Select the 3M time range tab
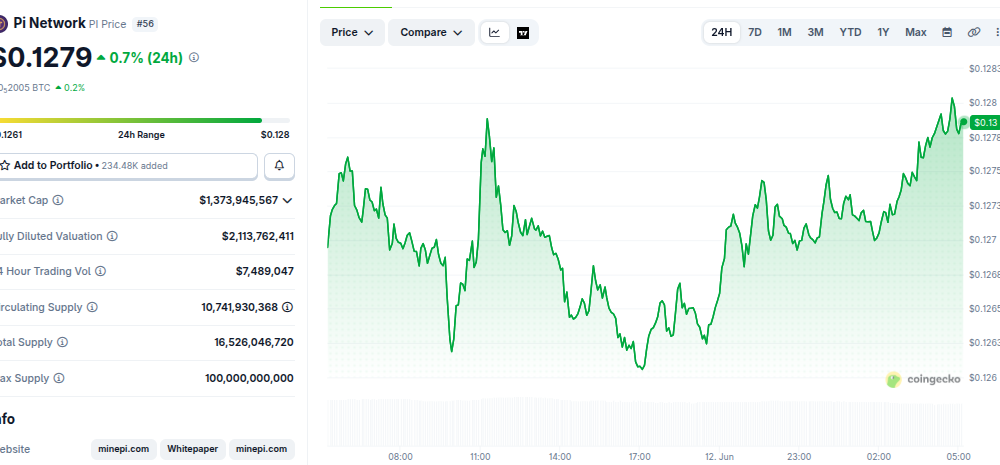1000x465 pixels. click(816, 33)
